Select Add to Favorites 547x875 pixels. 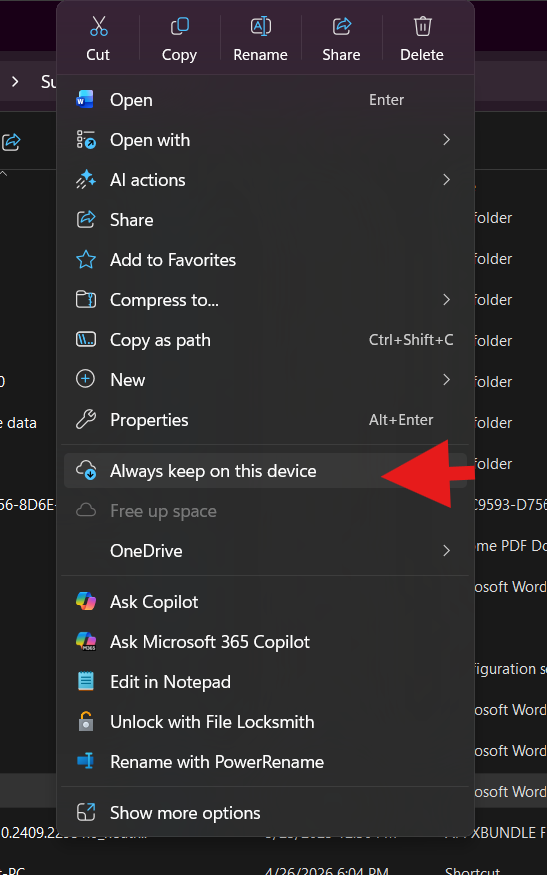pyautogui.click(x=265, y=260)
